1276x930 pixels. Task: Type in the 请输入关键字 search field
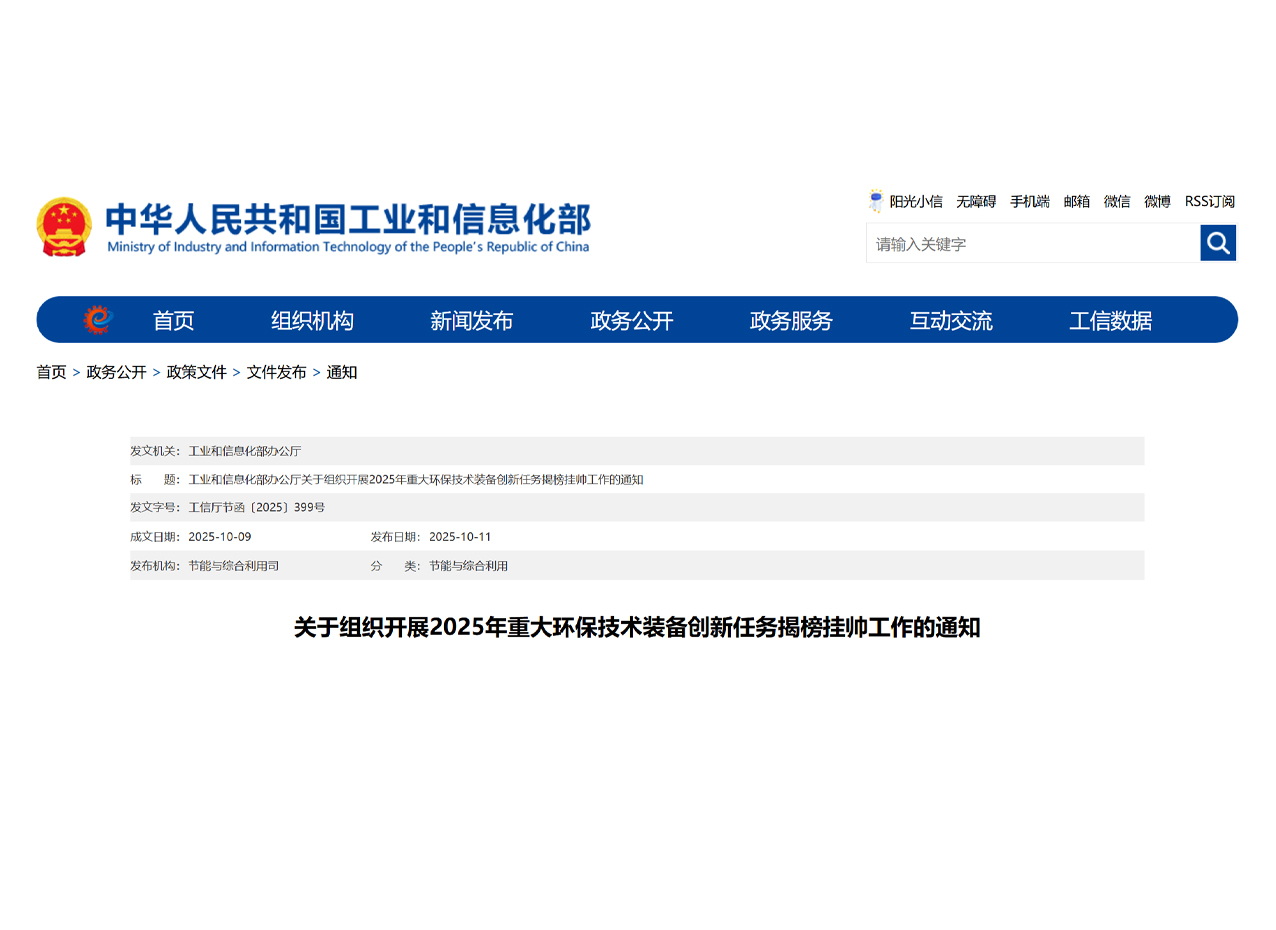coord(1032,243)
